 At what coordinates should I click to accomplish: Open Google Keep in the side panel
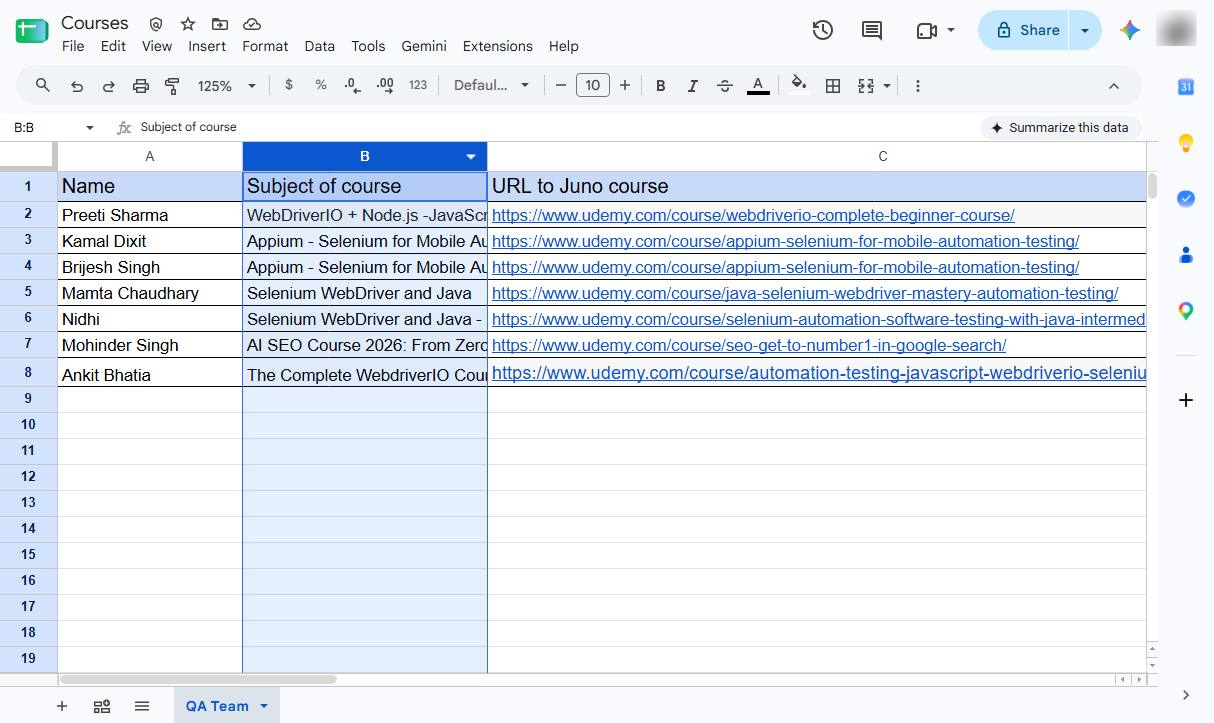point(1186,143)
